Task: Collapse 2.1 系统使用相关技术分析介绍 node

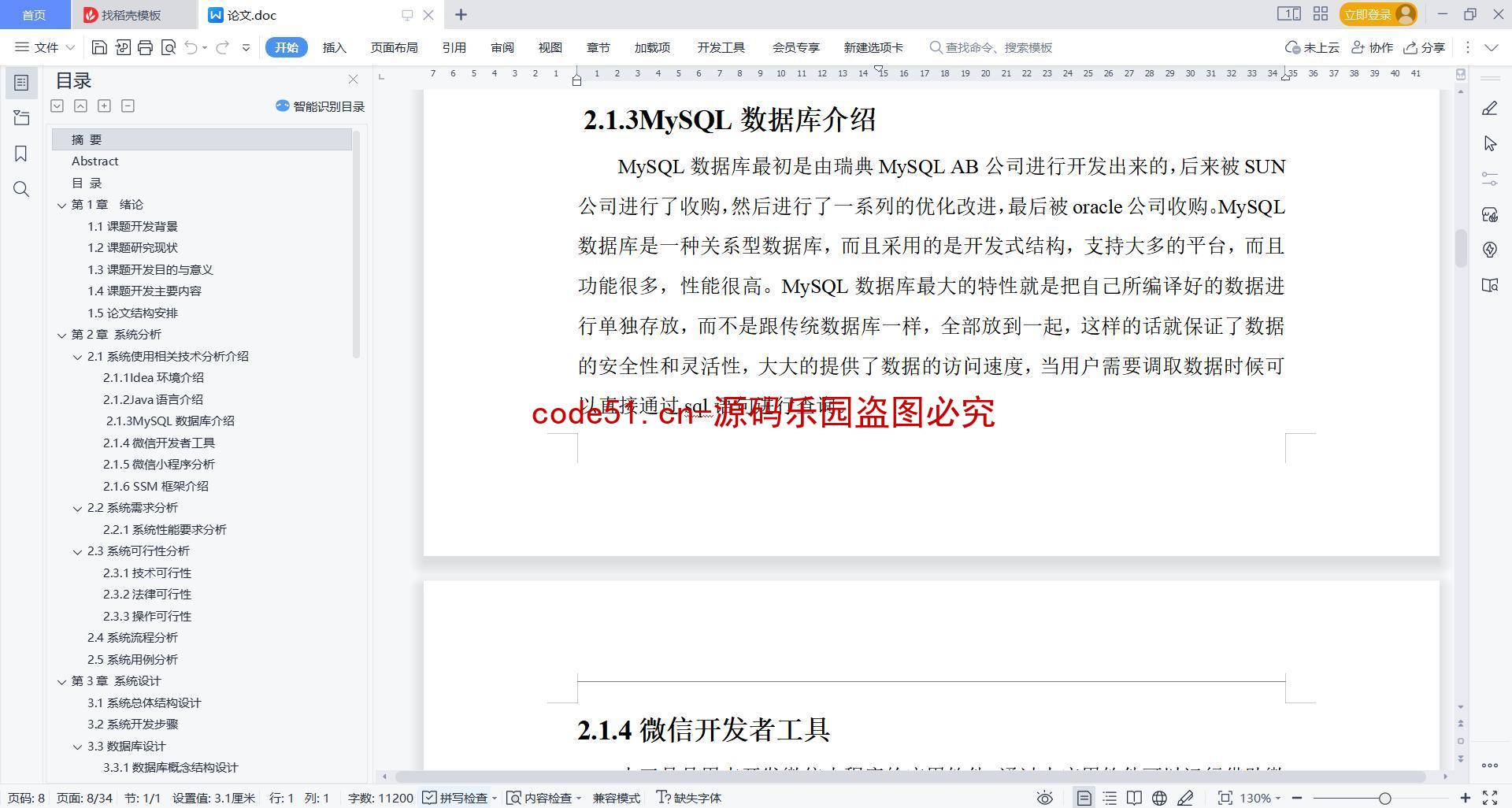Action: pyautogui.click(x=77, y=357)
